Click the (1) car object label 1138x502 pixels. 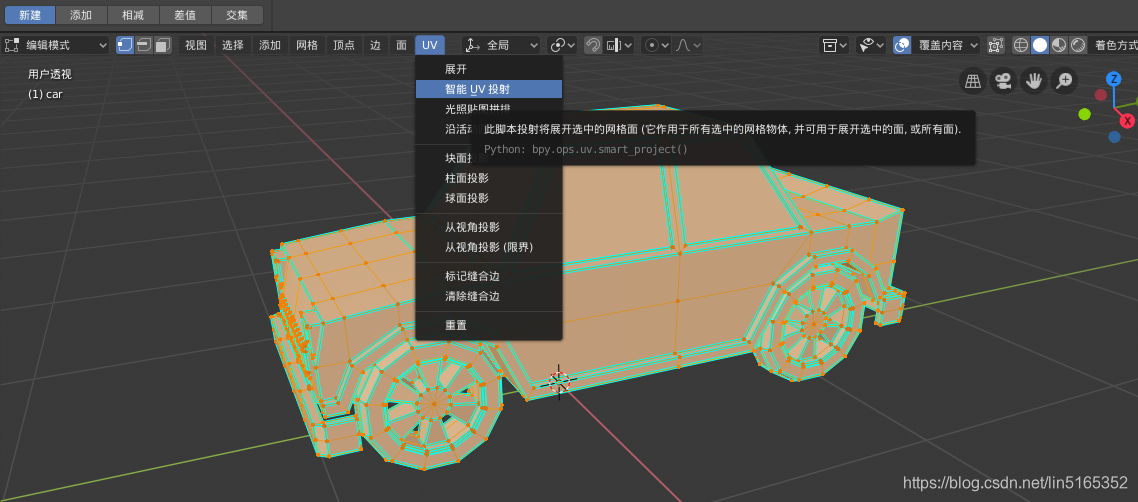45,94
